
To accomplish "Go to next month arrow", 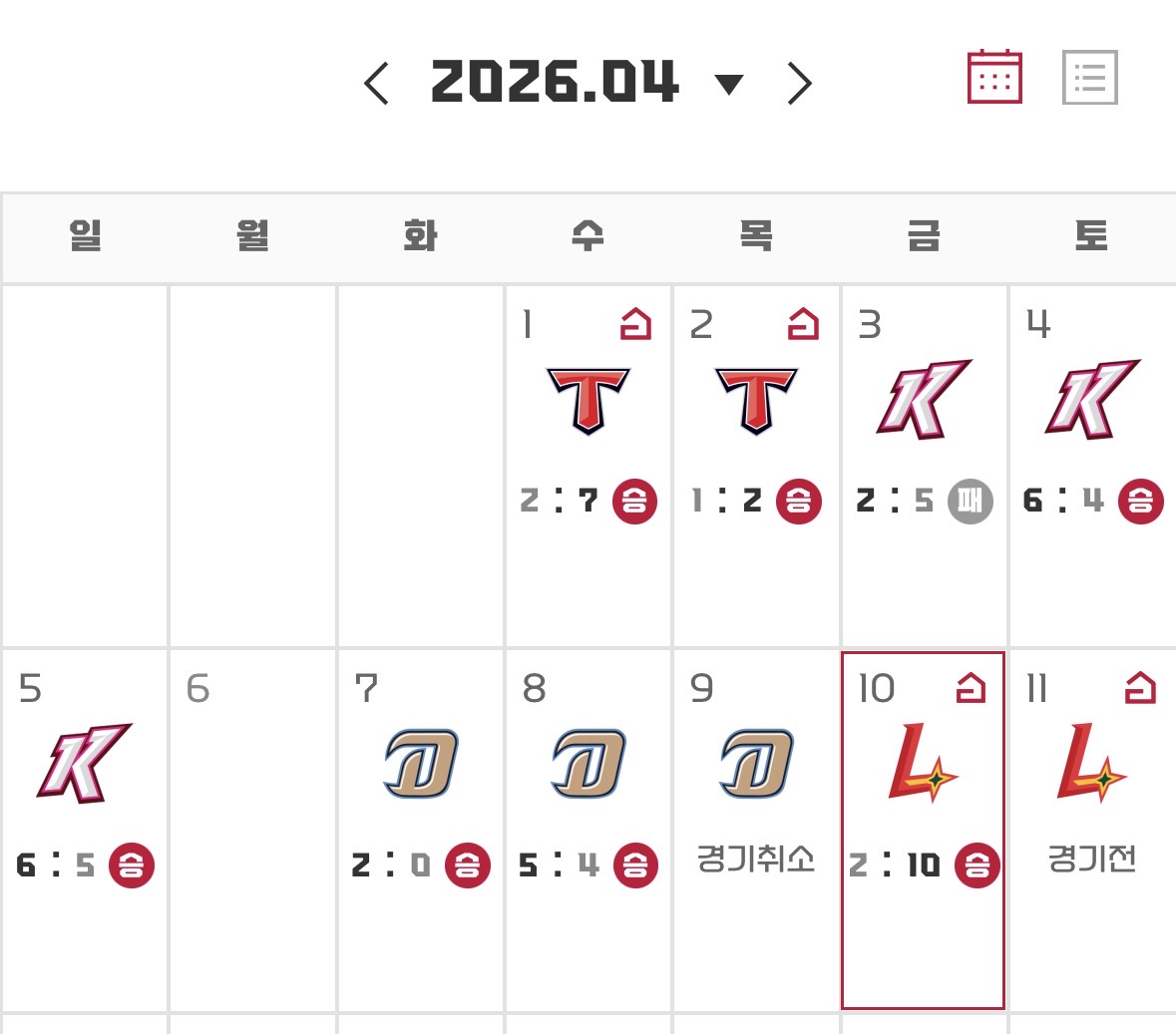I will click(x=799, y=83).
